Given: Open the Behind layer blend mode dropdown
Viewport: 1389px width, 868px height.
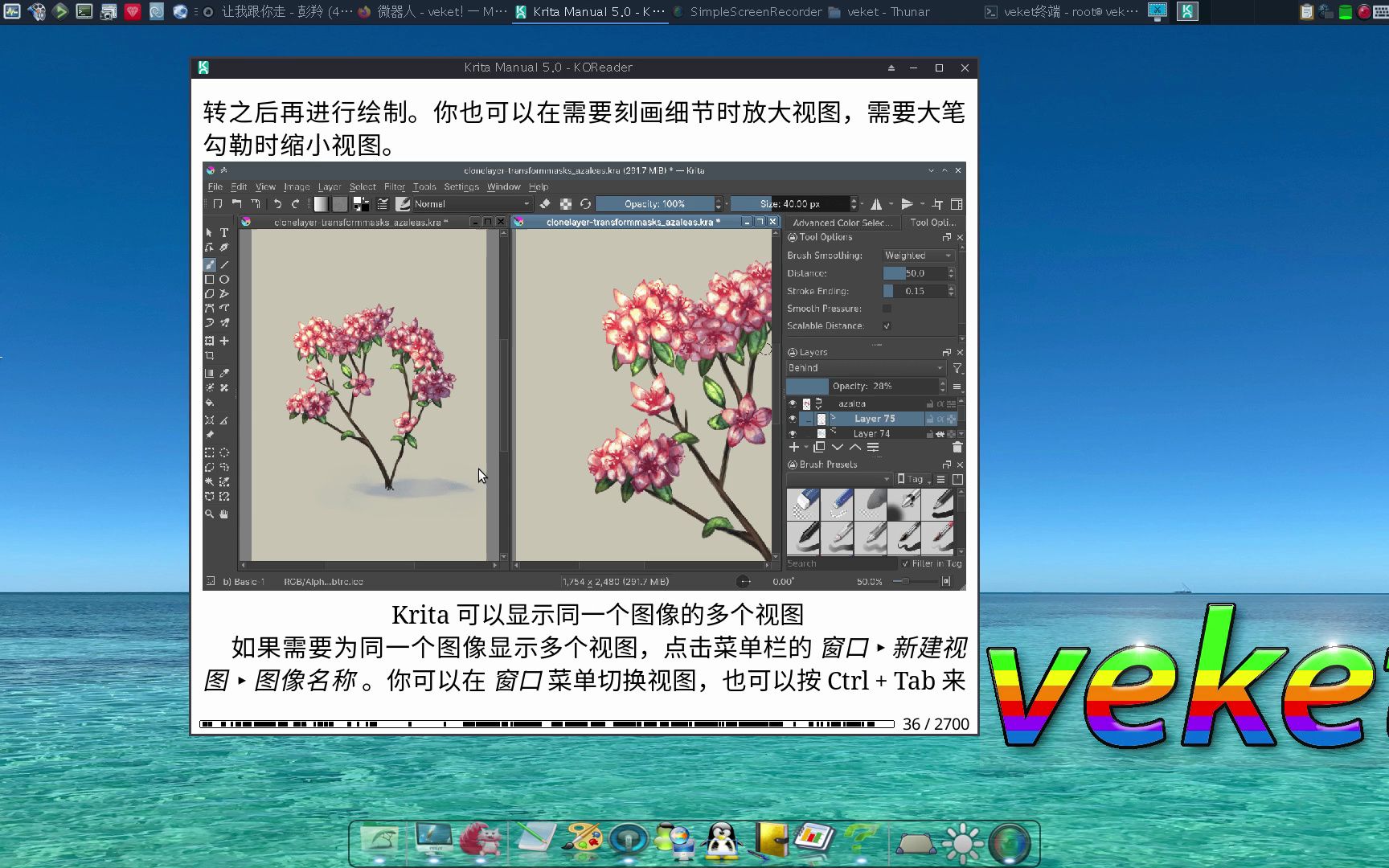Looking at the screenshot, I should click(865, 368).
